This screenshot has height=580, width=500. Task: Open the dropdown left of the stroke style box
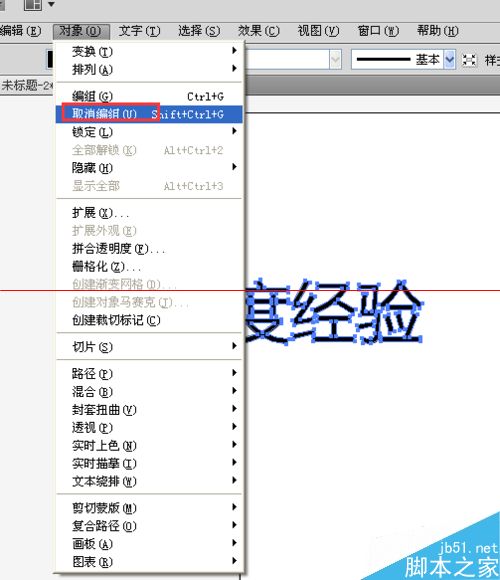[x=335, y=59]
